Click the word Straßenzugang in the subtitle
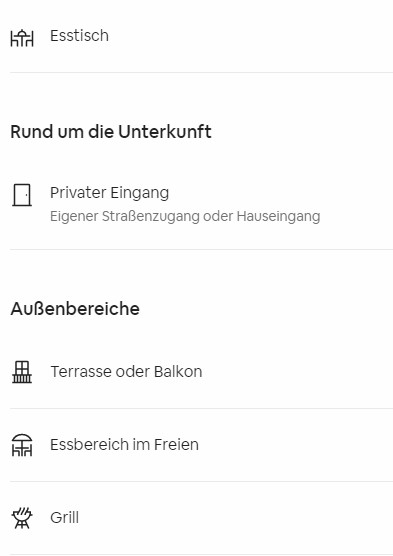 (x=151, y=216)
